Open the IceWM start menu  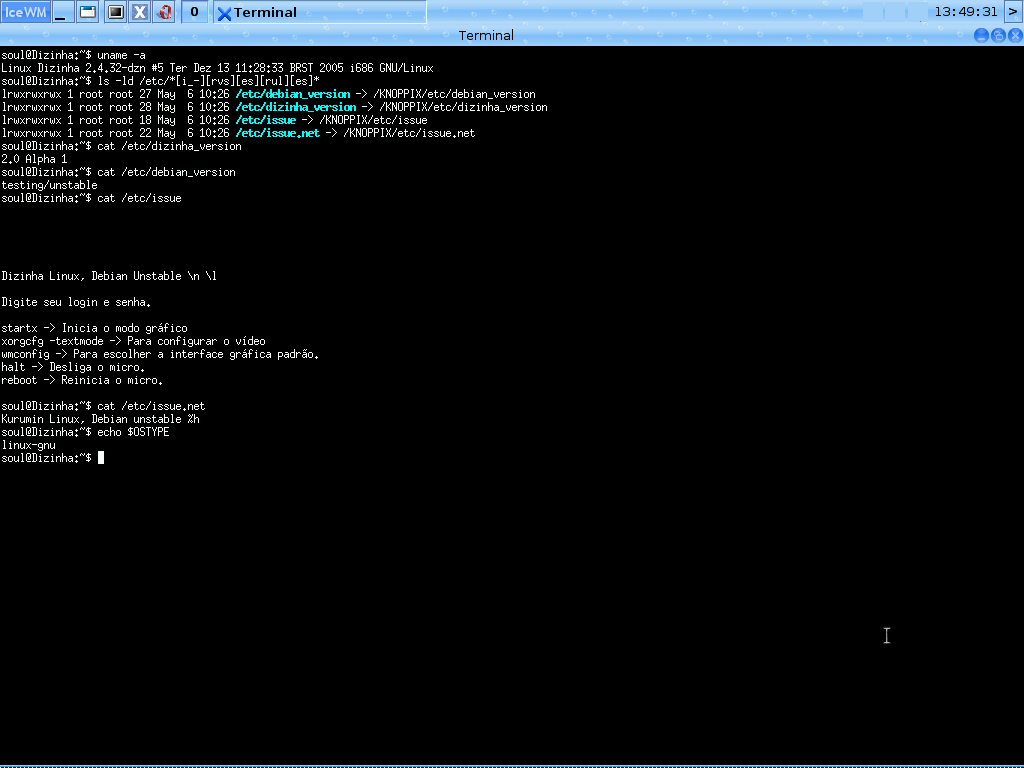[25, 12]
